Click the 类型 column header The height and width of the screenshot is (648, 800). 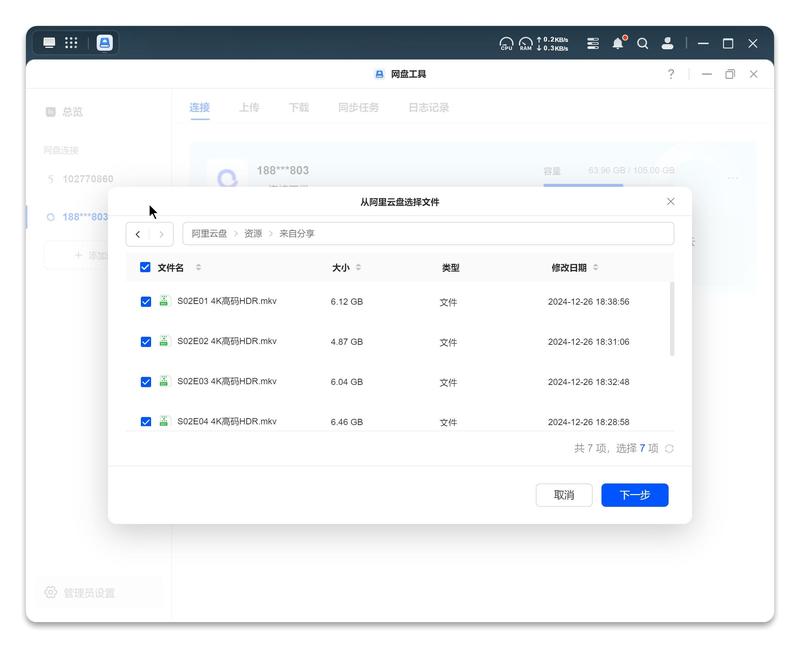451,267
